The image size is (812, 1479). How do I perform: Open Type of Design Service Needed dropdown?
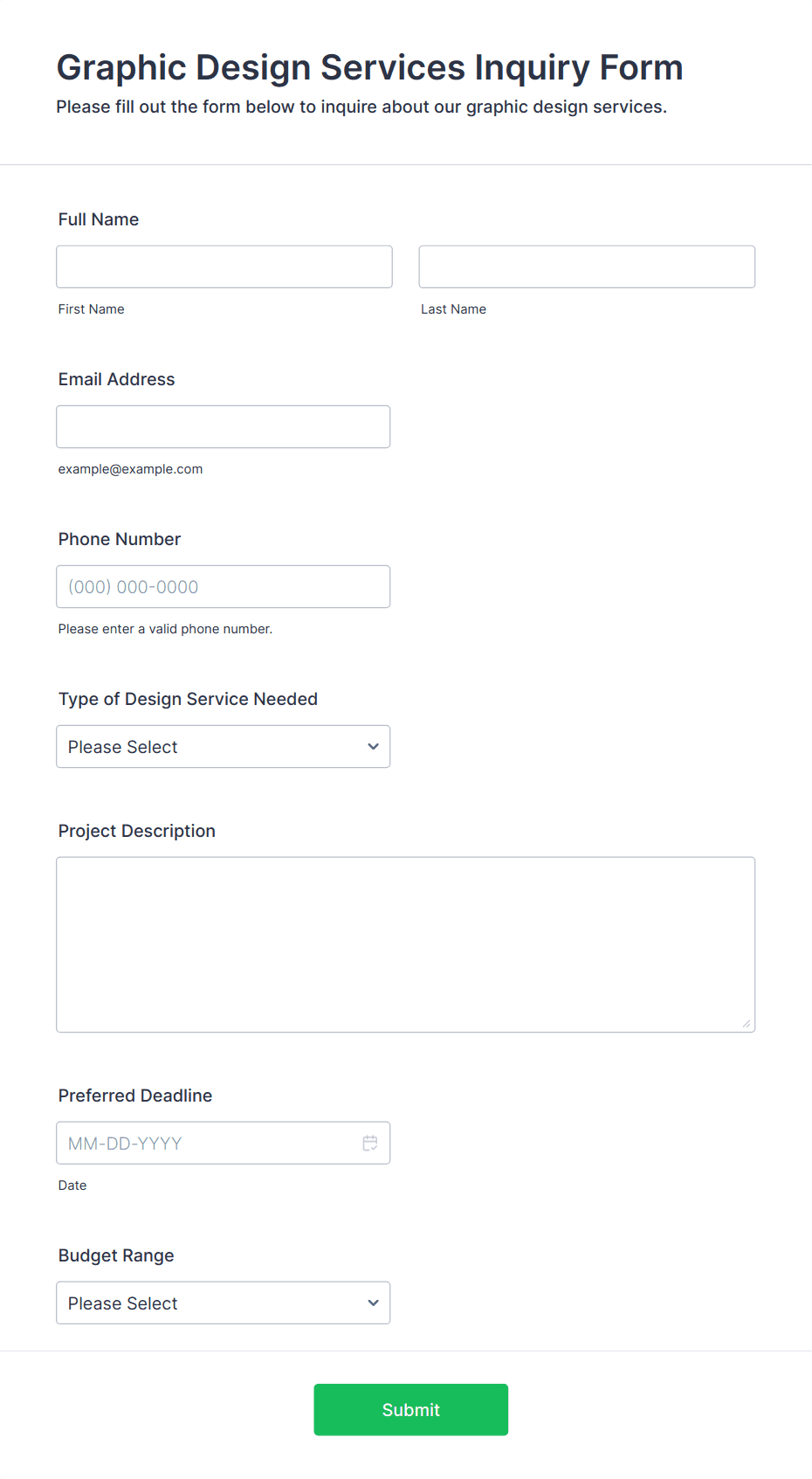pos(224,746)
